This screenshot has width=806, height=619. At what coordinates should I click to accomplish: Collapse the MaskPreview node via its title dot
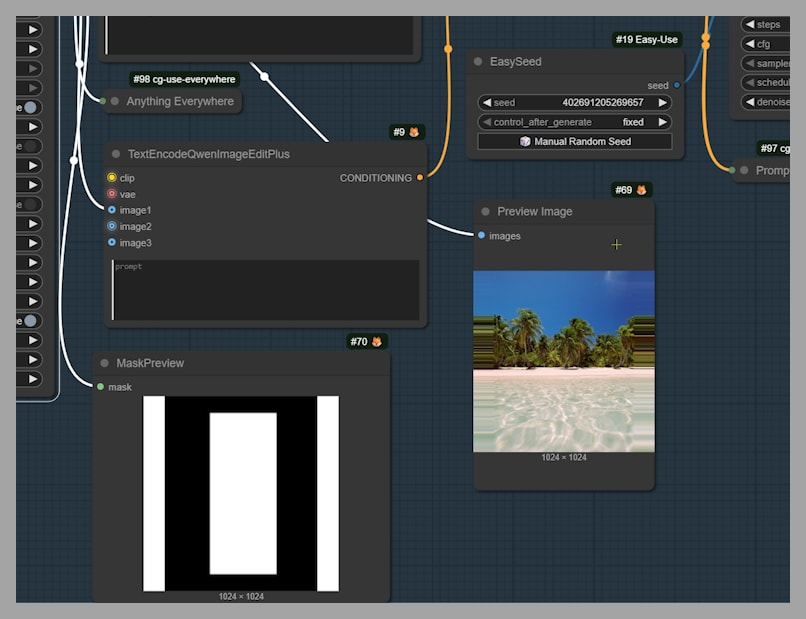[x=105, y=363]
